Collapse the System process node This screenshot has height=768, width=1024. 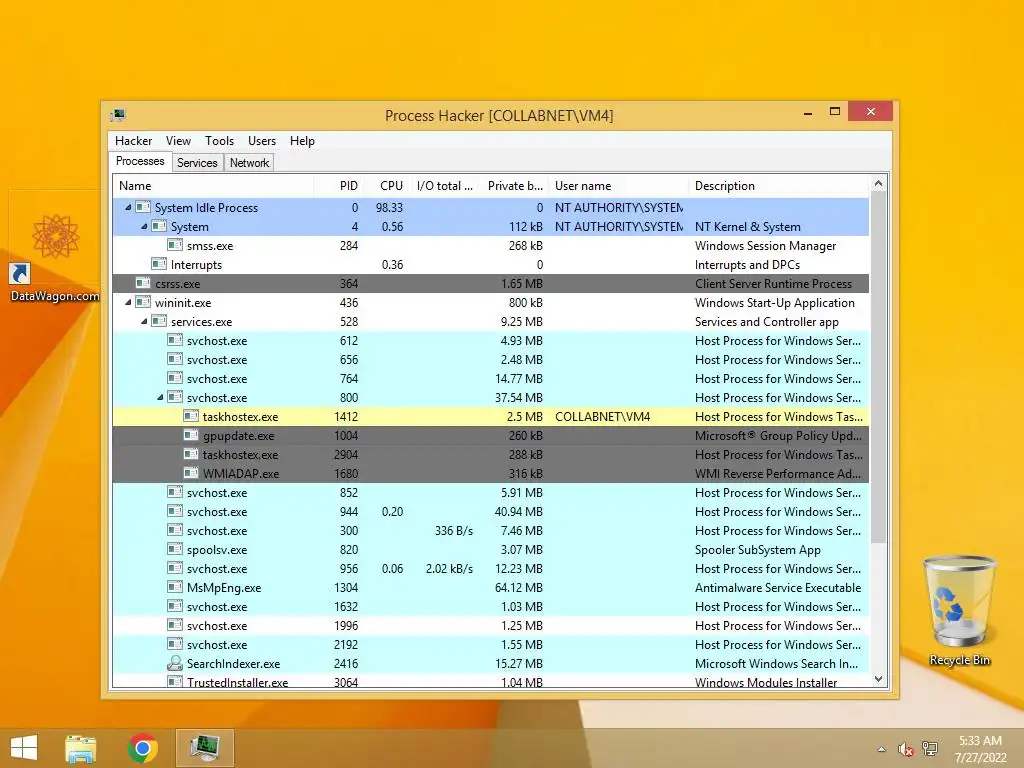tap(144, 227)
